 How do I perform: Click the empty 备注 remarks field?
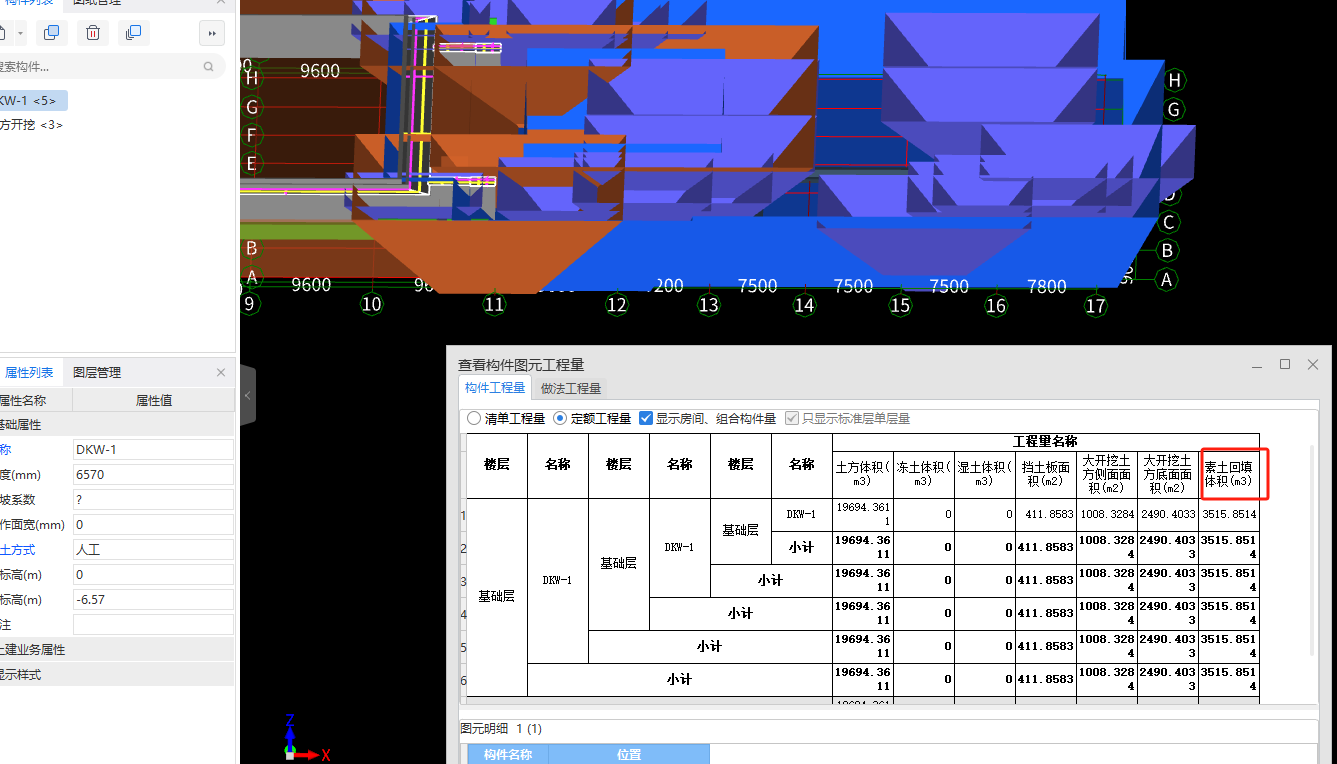point(153,624)
